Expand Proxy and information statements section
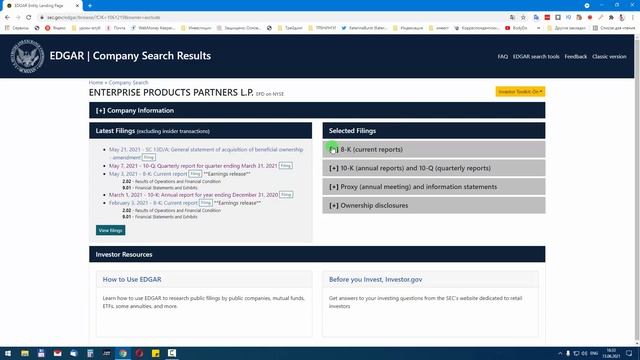 tap(433, 187)
